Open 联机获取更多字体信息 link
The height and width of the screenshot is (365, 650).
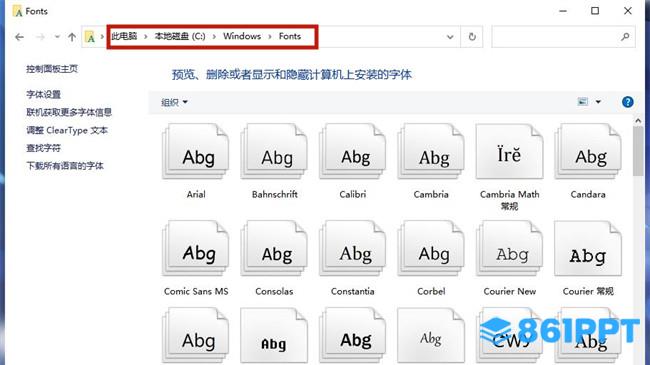pyautogui.click(x=69, y=112)
